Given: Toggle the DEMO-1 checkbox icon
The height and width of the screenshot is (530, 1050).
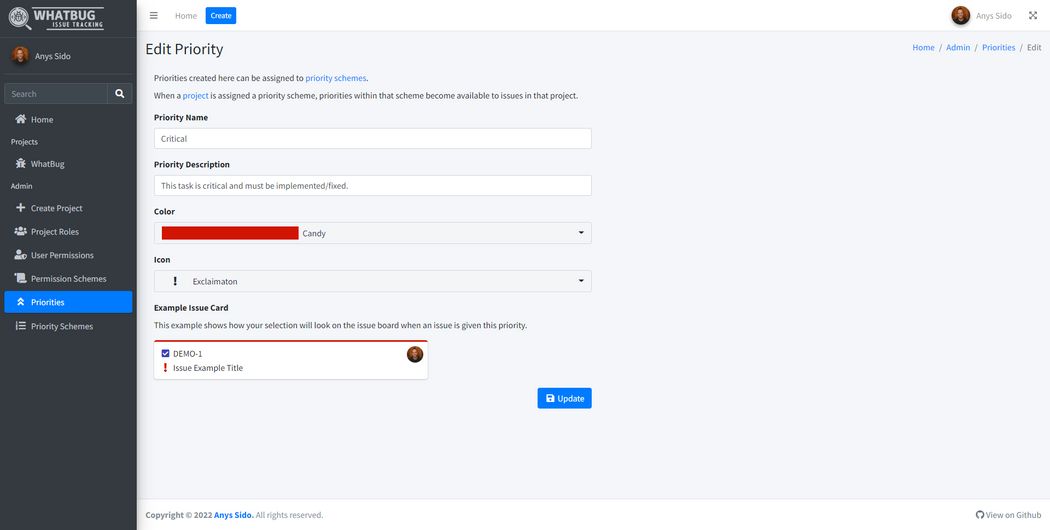Looking at the screenshot, I should click(x=165, y=354).
